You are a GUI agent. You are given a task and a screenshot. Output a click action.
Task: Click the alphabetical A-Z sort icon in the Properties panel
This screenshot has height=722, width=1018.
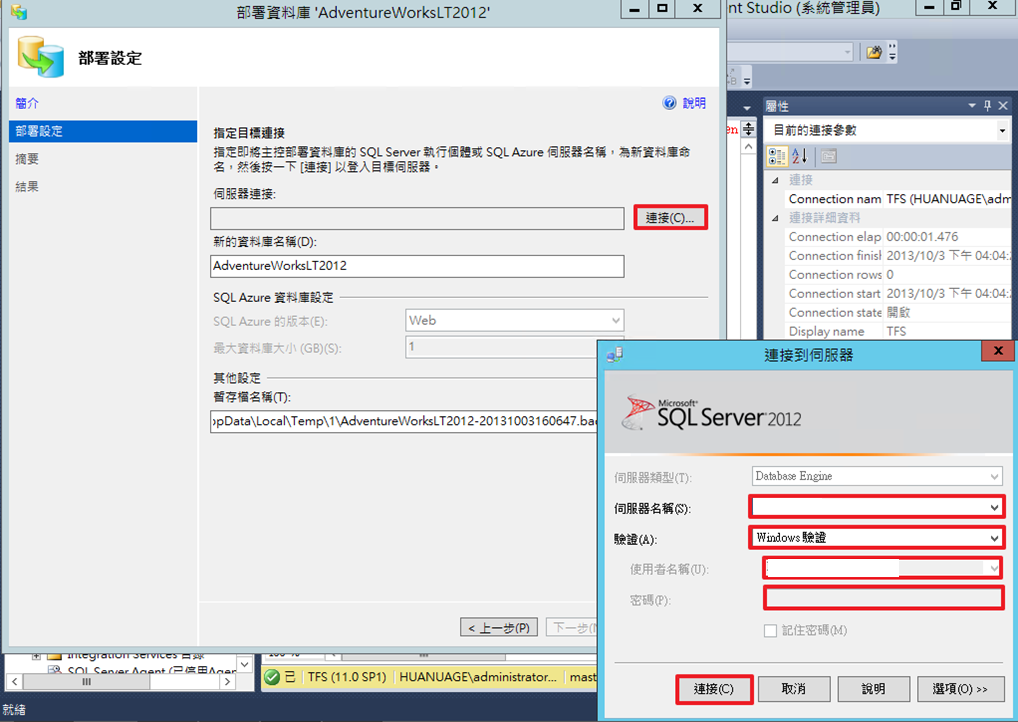coord(800,156)
